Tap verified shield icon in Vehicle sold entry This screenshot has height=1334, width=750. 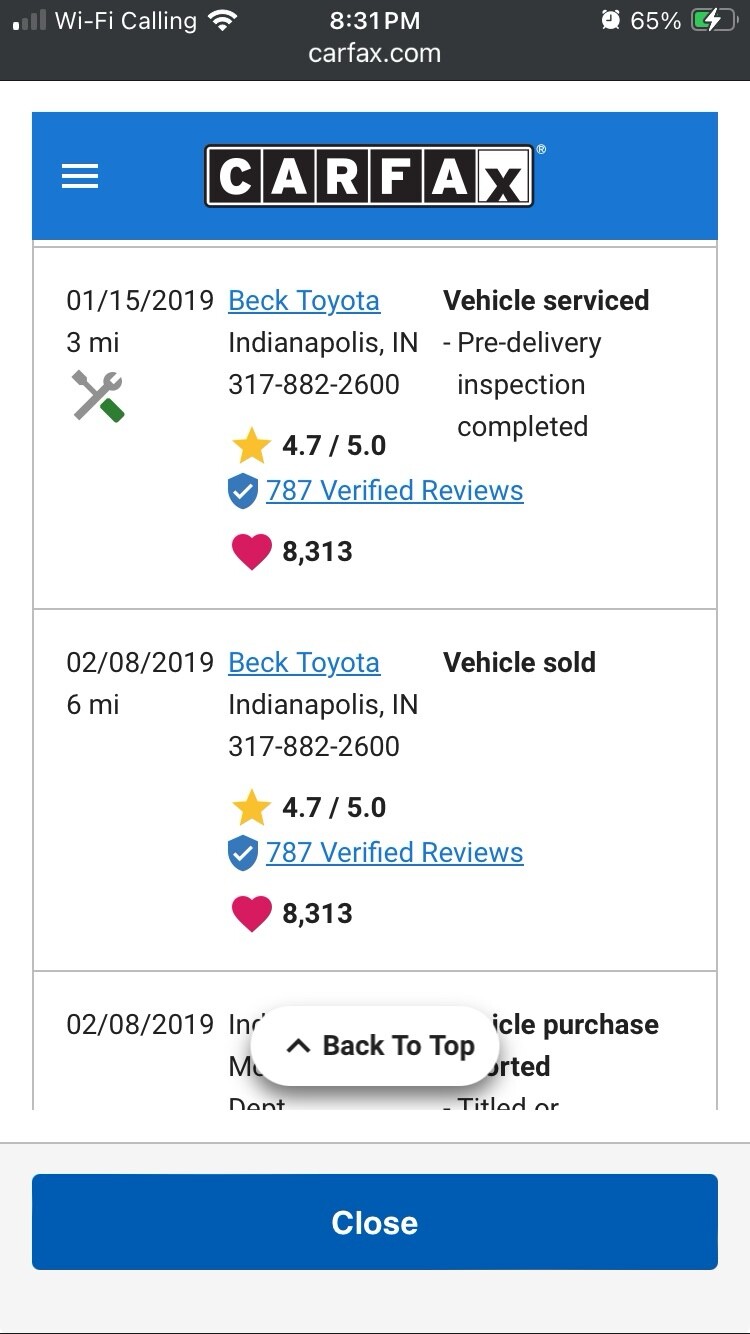point(243,853)
